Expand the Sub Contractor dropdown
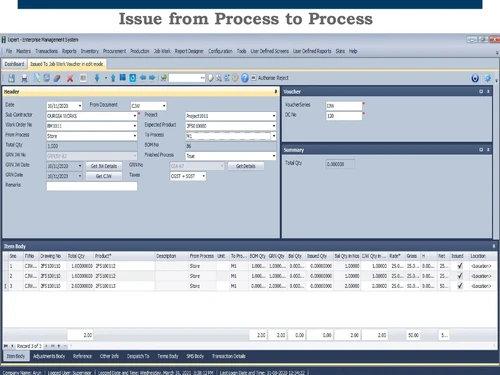500x375 pixels. tap(135, 116)
